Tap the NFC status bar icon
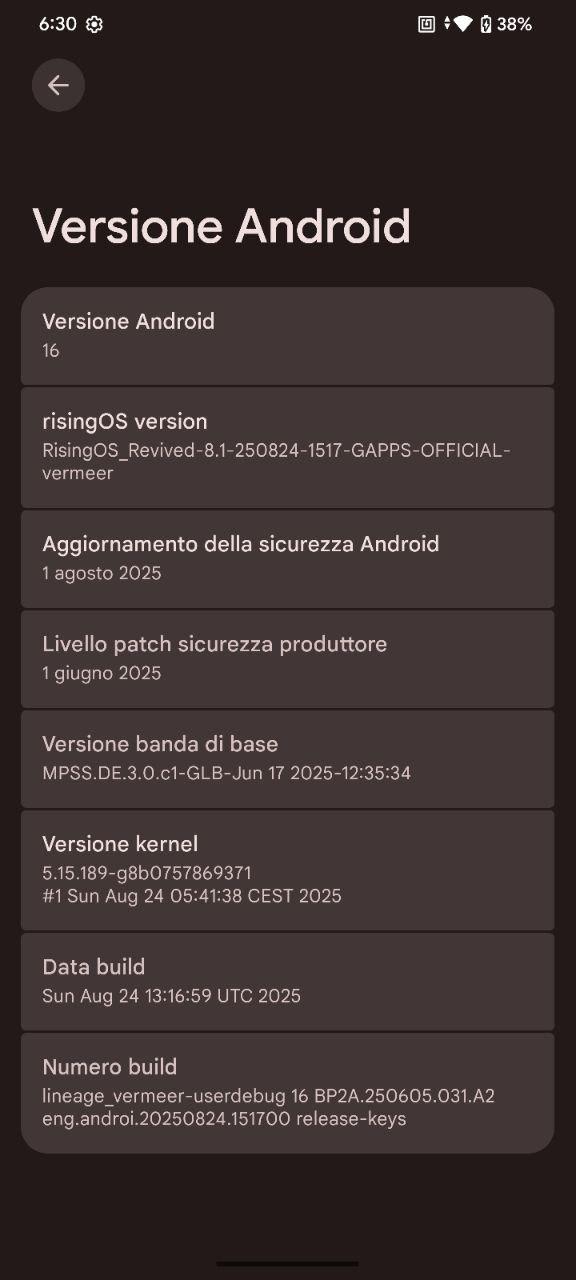Viewport: 576px width, 1280px height. point(427,25)
